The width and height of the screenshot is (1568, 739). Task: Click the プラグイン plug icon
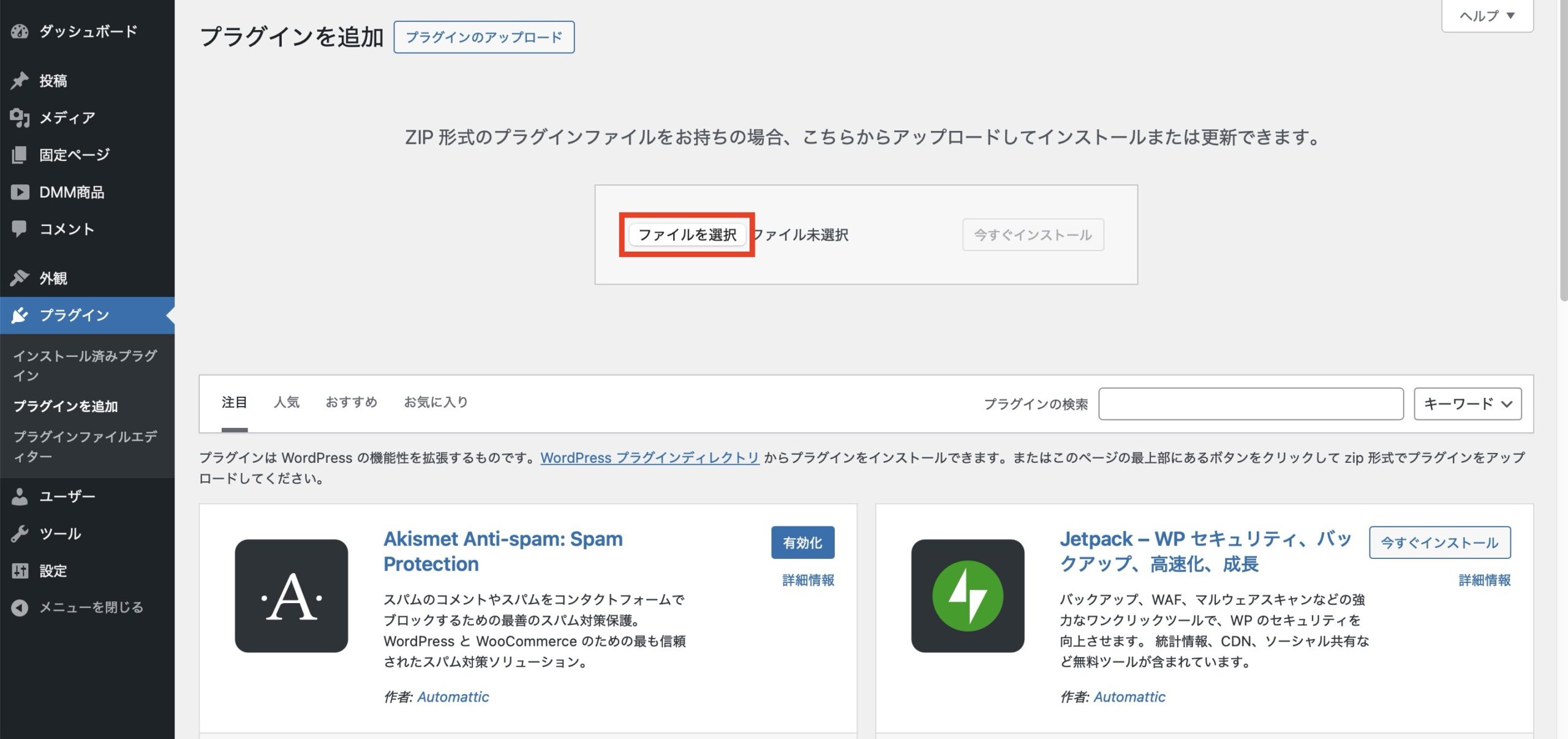pyautogui.click(x=20, y=315)
